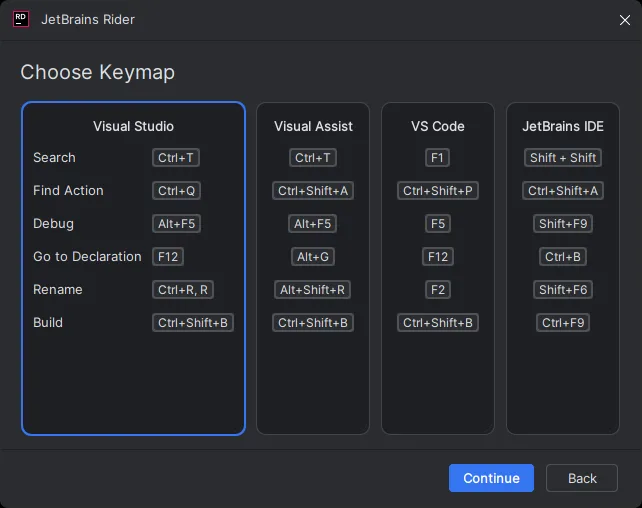Go back with the Back button
This screenshot has width=642, height=508.
click(x=582, y=478)
